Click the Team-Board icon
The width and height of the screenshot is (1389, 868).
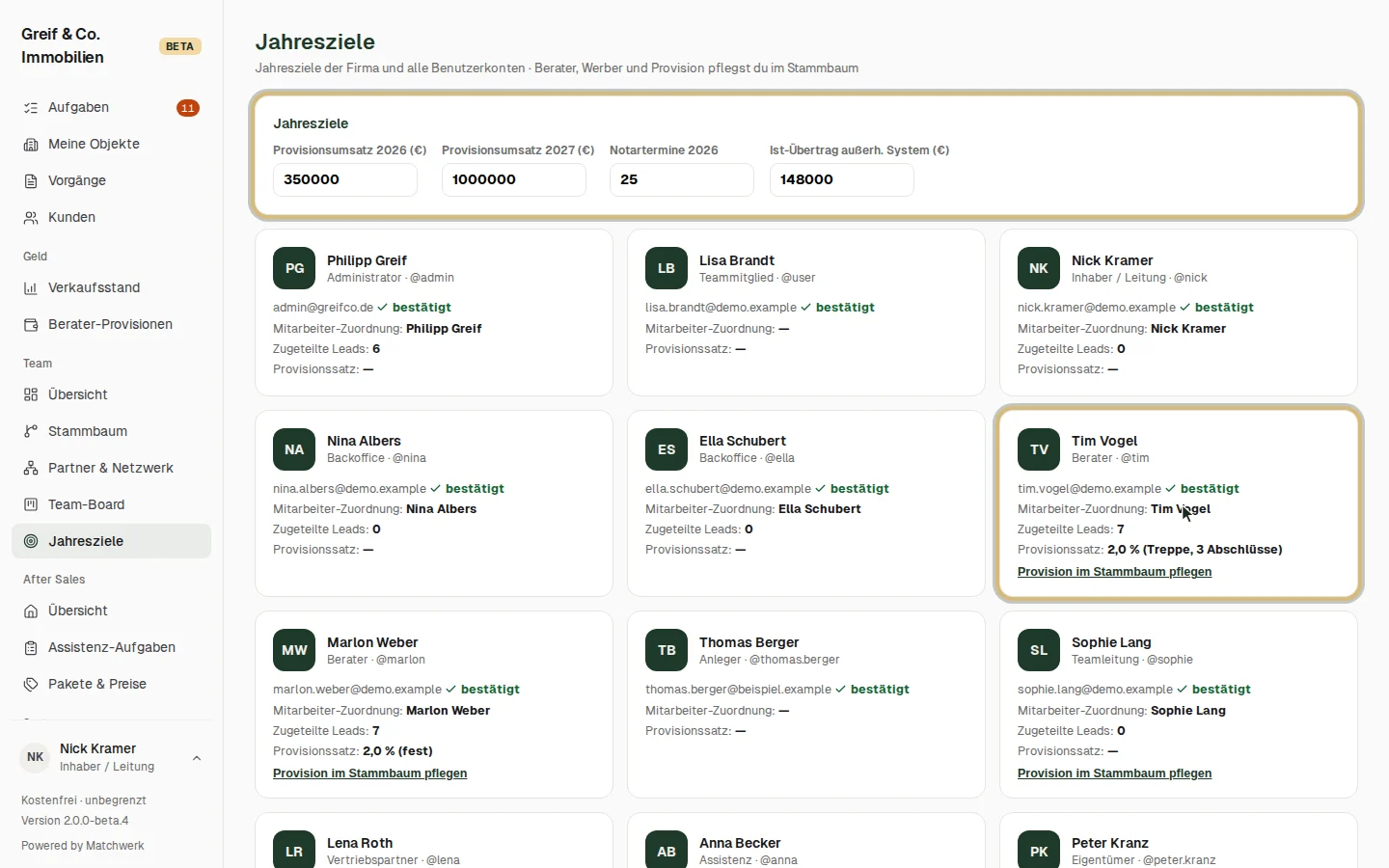click(31, 505)
